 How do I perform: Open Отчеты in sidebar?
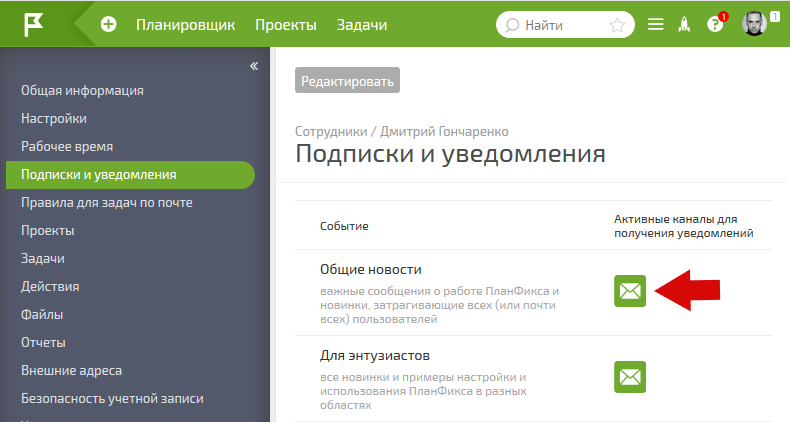tap(43, 342)
